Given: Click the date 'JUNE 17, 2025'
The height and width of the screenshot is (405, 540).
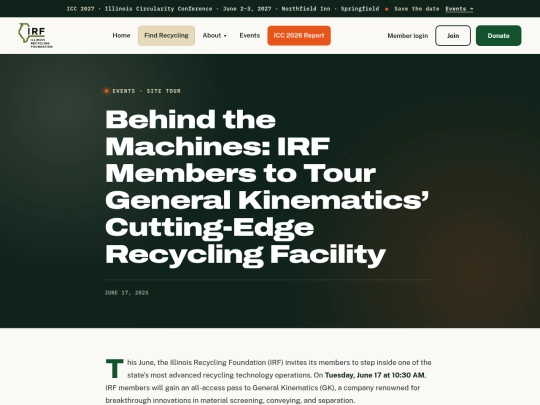Looking at the screenshot, I should [x=126, y=293].
